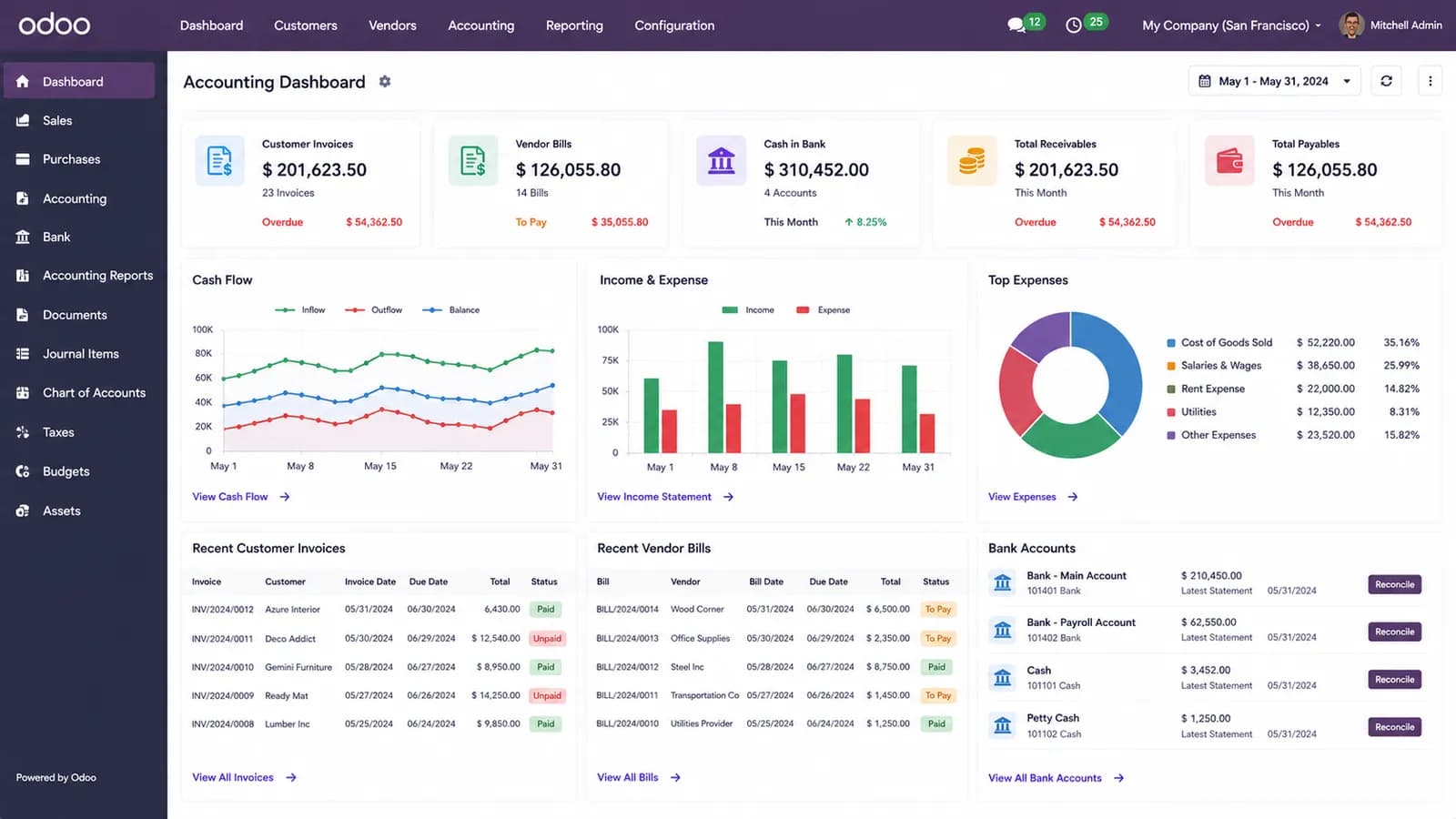This screenshot has height=819, width=1456.
Task: Click the Chart of Accounts sidebar icon
Action: pyautogui.click(x=23, y=393)
